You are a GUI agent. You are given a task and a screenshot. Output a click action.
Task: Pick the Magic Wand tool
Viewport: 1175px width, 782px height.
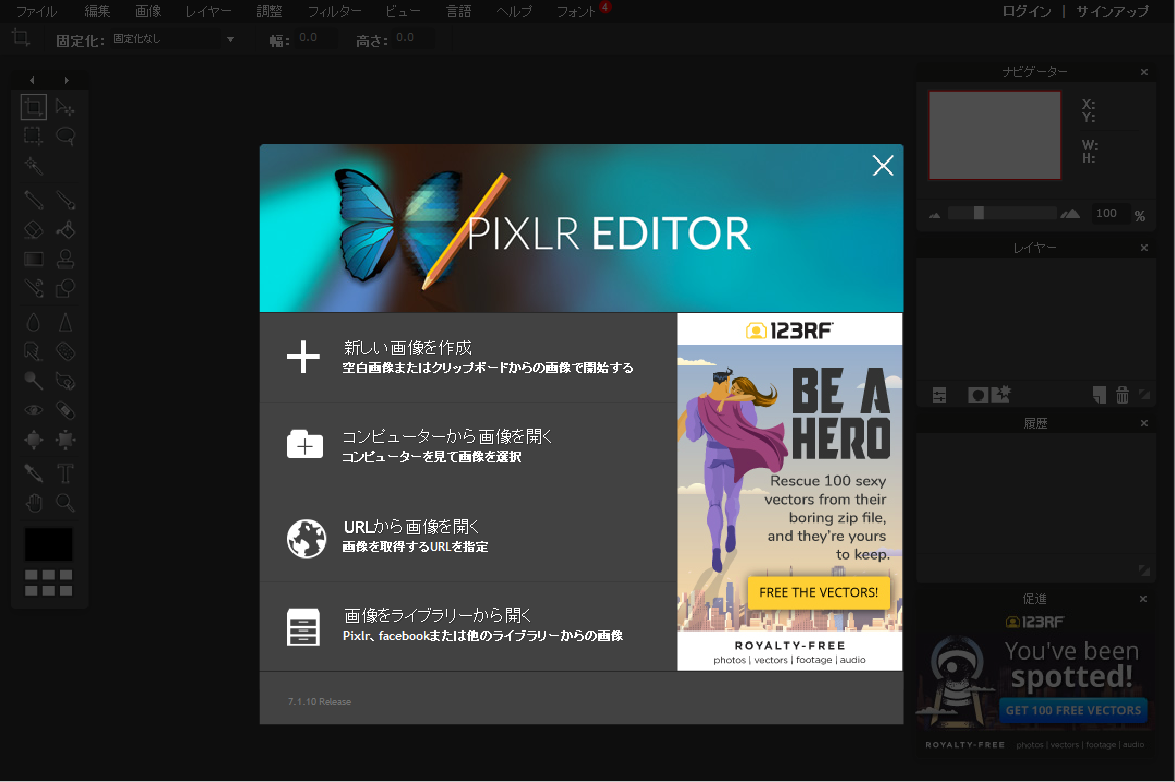(x=33, y=165)
